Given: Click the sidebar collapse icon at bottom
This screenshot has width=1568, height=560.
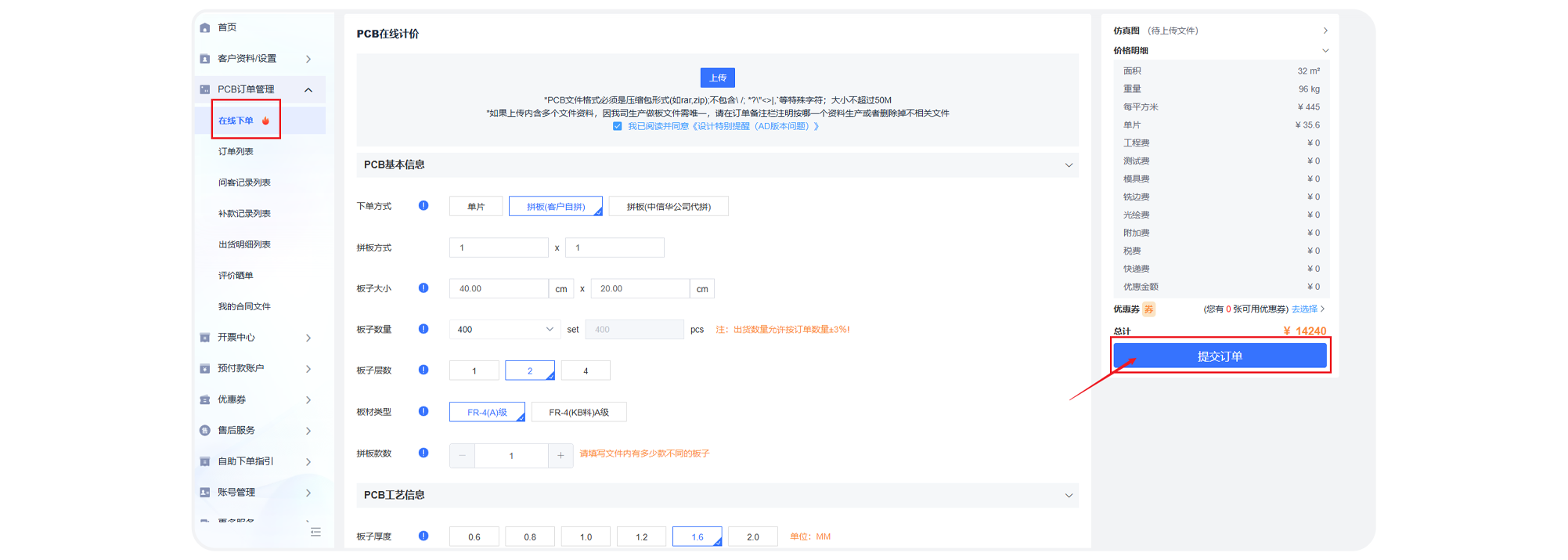Looking at the screenshot, I should pyautogui.click(x=315, y=533).
